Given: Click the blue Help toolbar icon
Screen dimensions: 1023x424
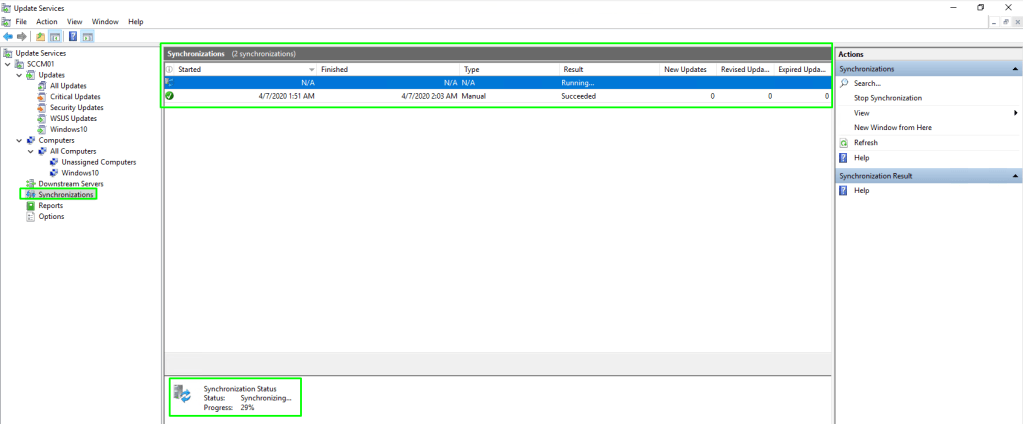Looking at the screenshot, I should pos(73,36).
